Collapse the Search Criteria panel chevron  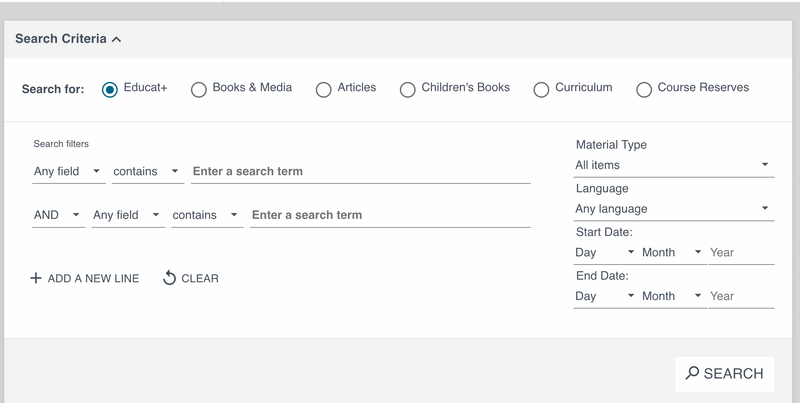coord(117,40)
